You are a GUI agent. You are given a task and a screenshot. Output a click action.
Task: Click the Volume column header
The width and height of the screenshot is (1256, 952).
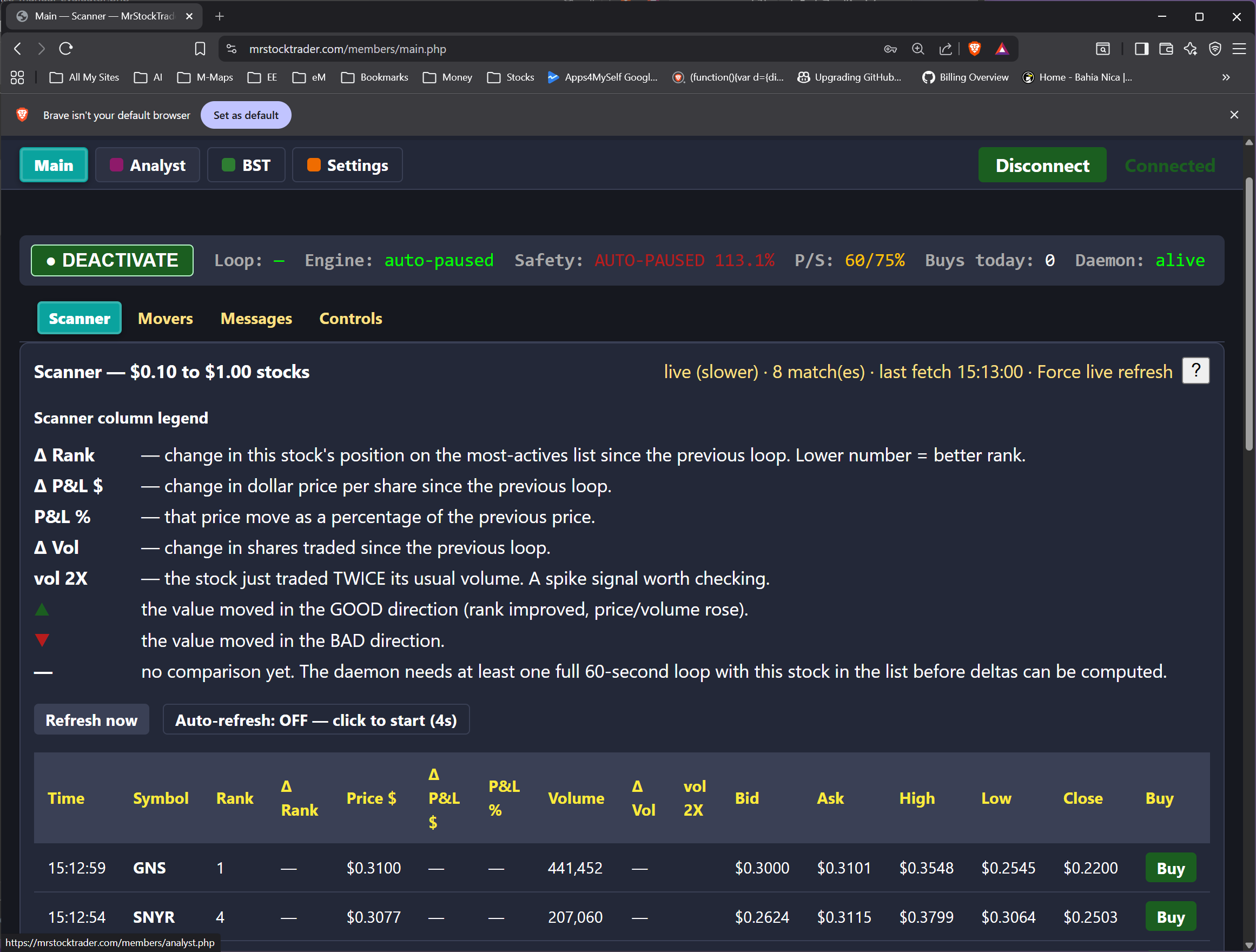576,799
